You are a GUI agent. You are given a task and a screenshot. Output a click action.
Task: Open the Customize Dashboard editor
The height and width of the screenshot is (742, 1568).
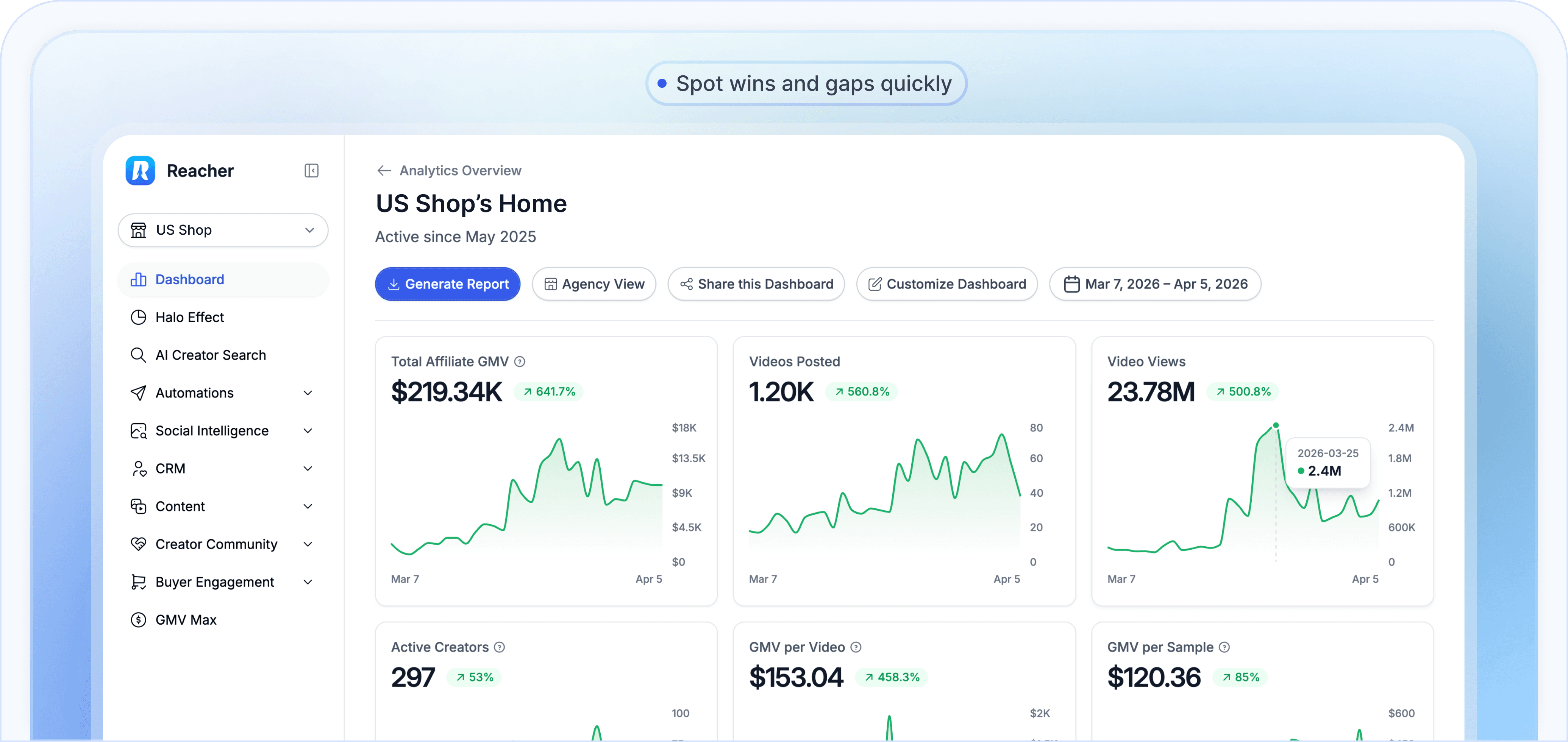tap(946, 284)
